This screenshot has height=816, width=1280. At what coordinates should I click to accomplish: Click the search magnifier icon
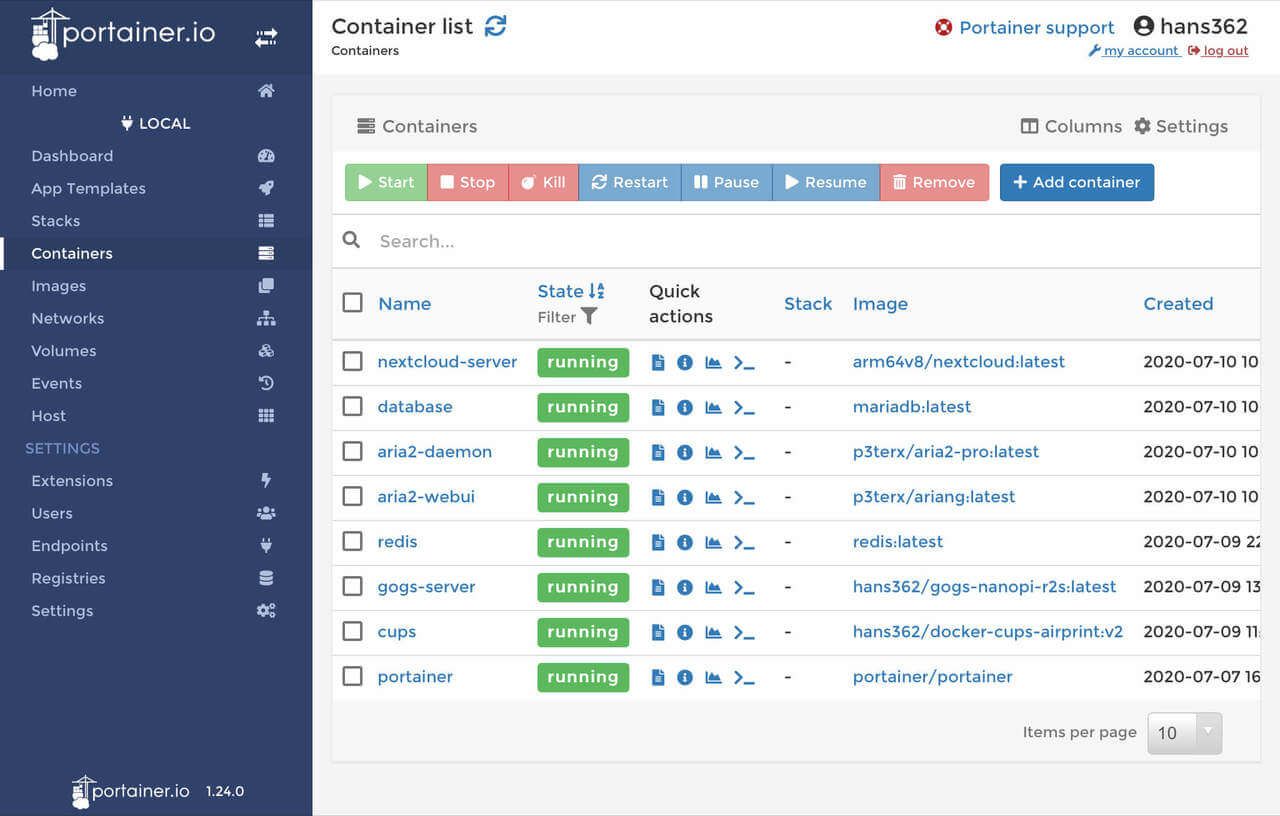(351, 240)
